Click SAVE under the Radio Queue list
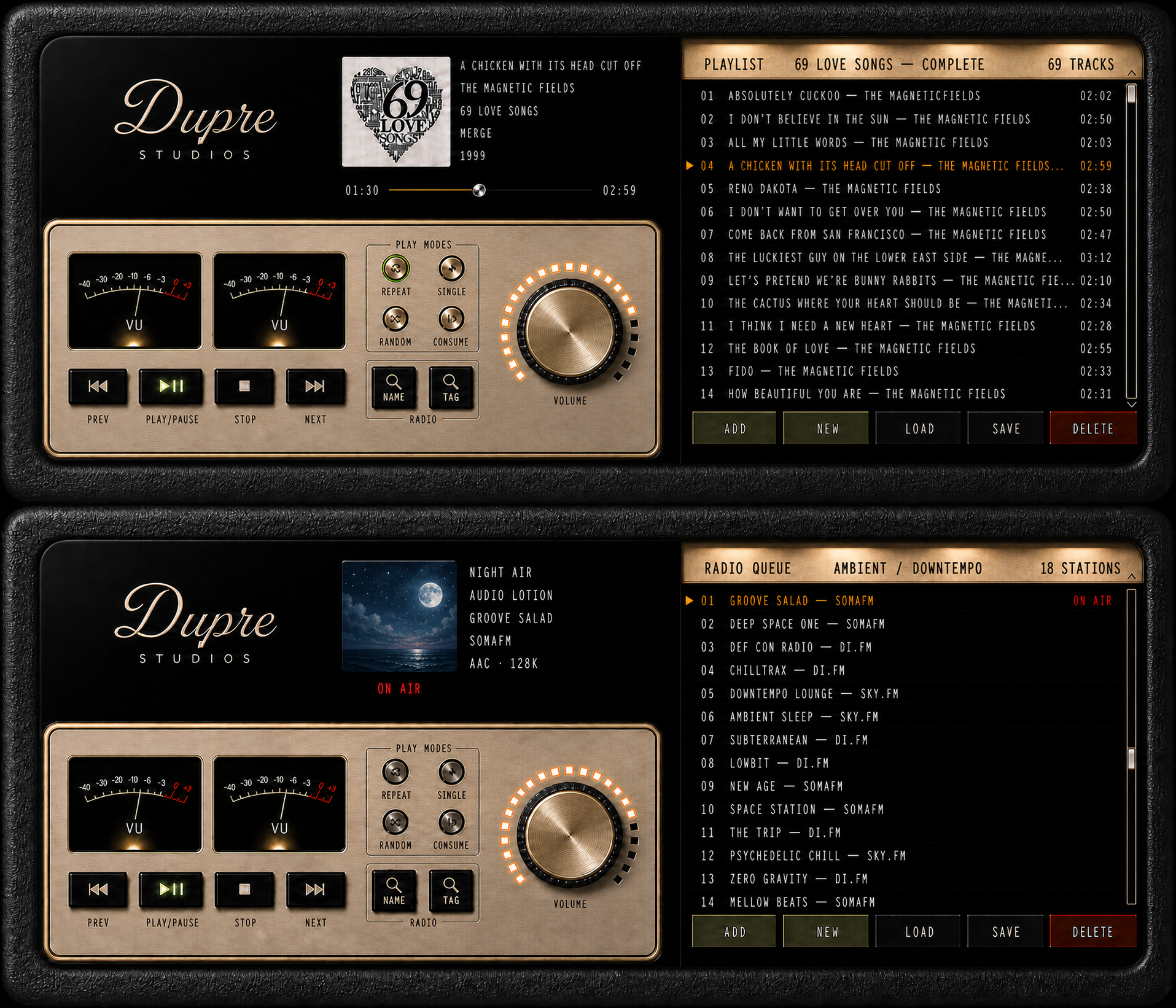Screen dimensions: 1176x1008 coord(1006,932)
